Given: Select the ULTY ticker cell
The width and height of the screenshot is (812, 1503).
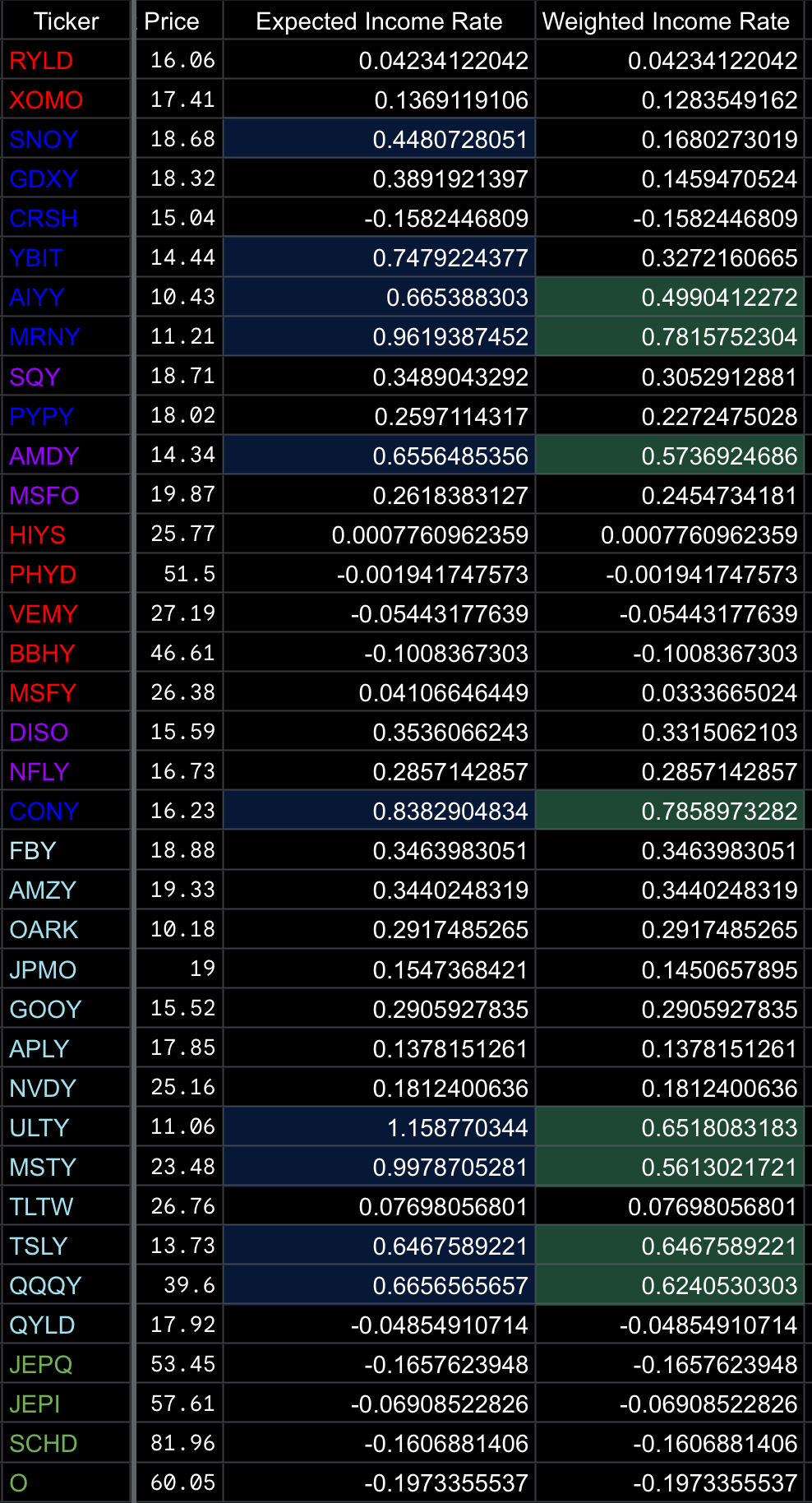Looking at the screenshot, I should [66, 1127].
